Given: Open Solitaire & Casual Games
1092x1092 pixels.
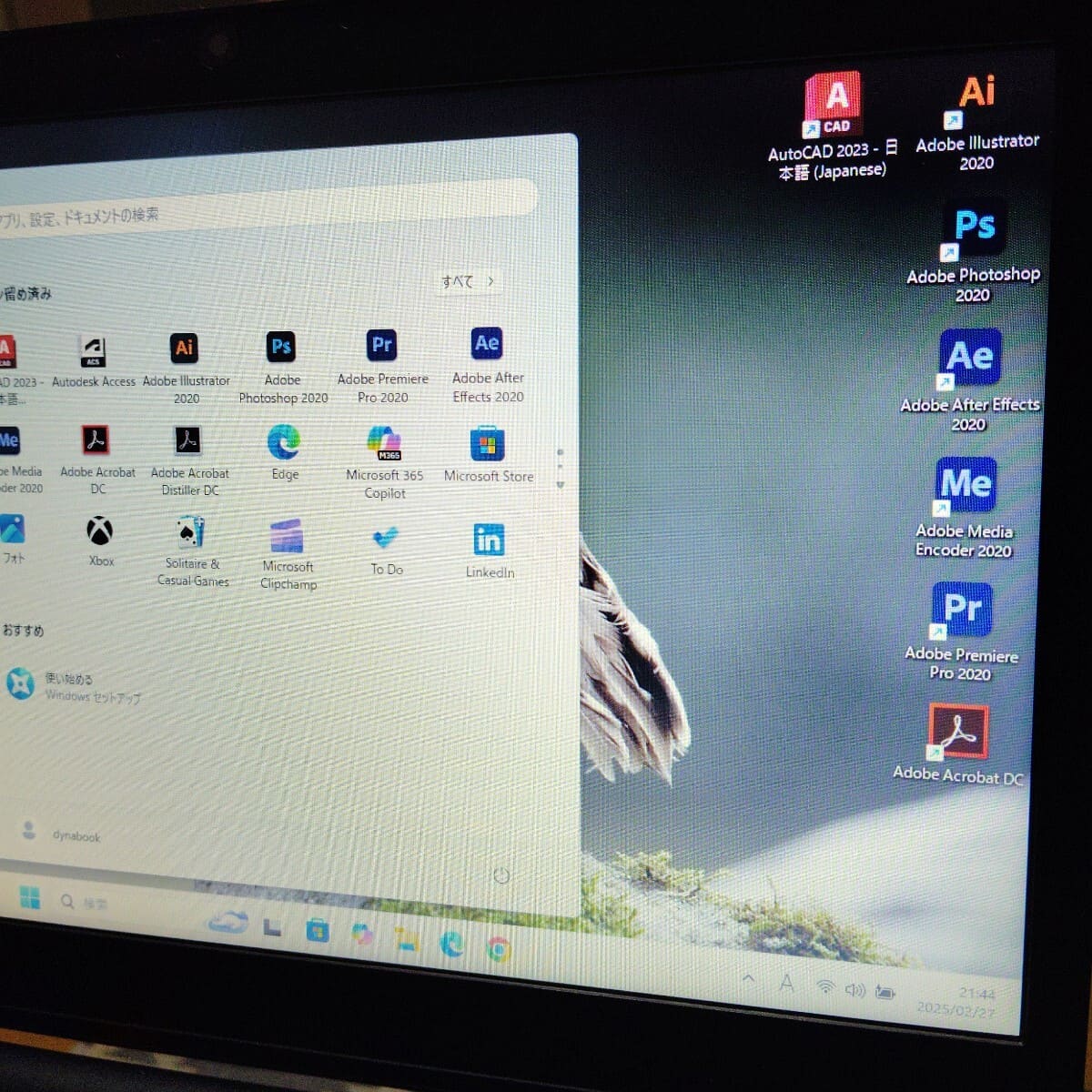Looking at the screenshot, I should (x=192, y=552).
